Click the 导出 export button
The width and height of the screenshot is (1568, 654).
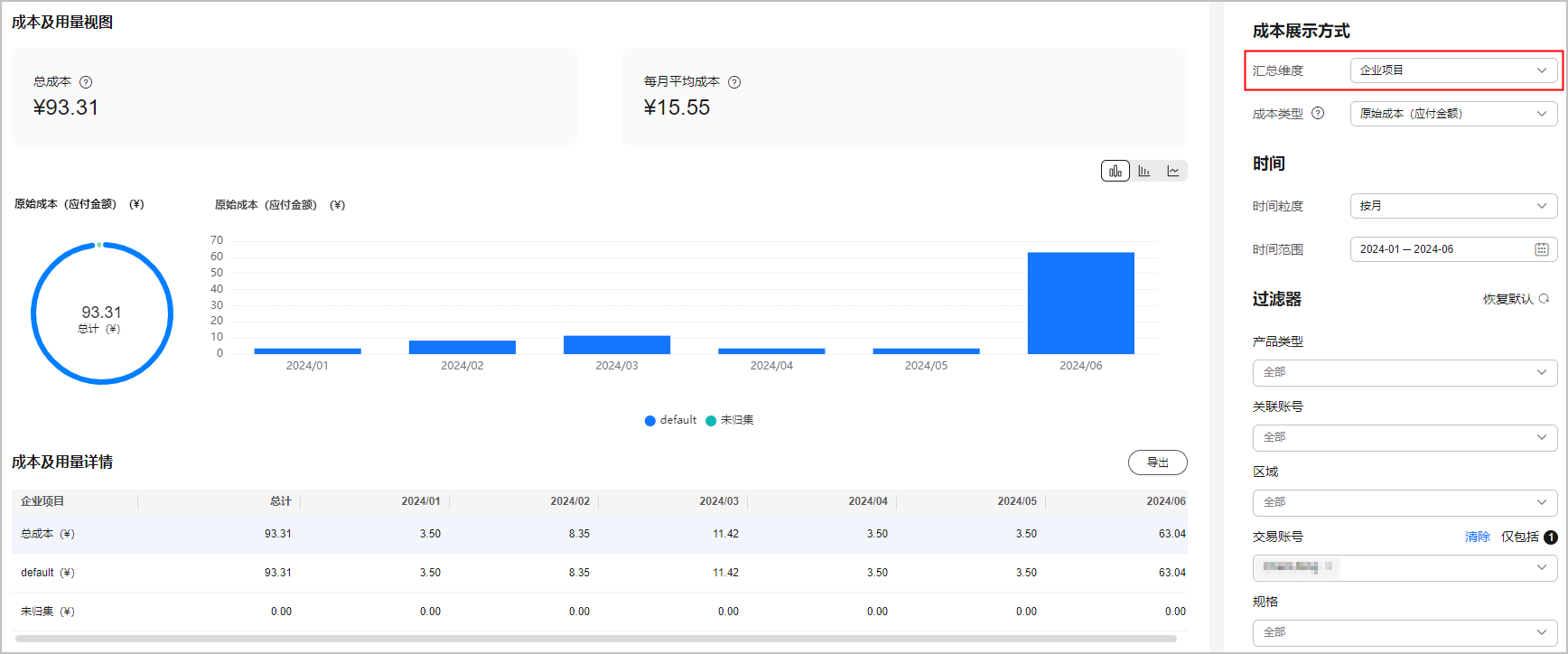pyautogui.click(x=1157, y=462)
